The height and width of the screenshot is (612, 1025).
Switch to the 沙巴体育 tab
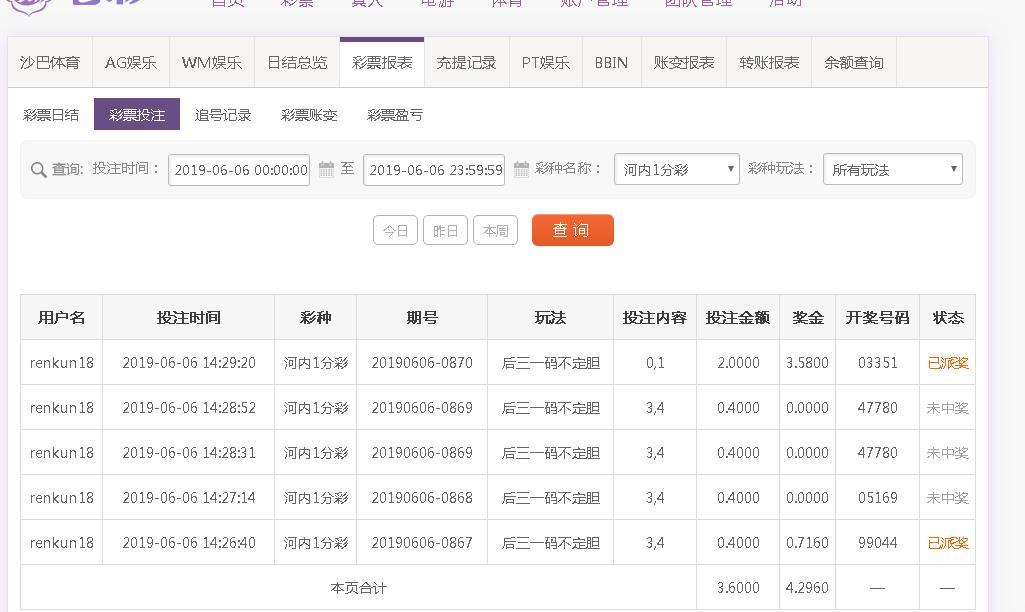[50, 63]
